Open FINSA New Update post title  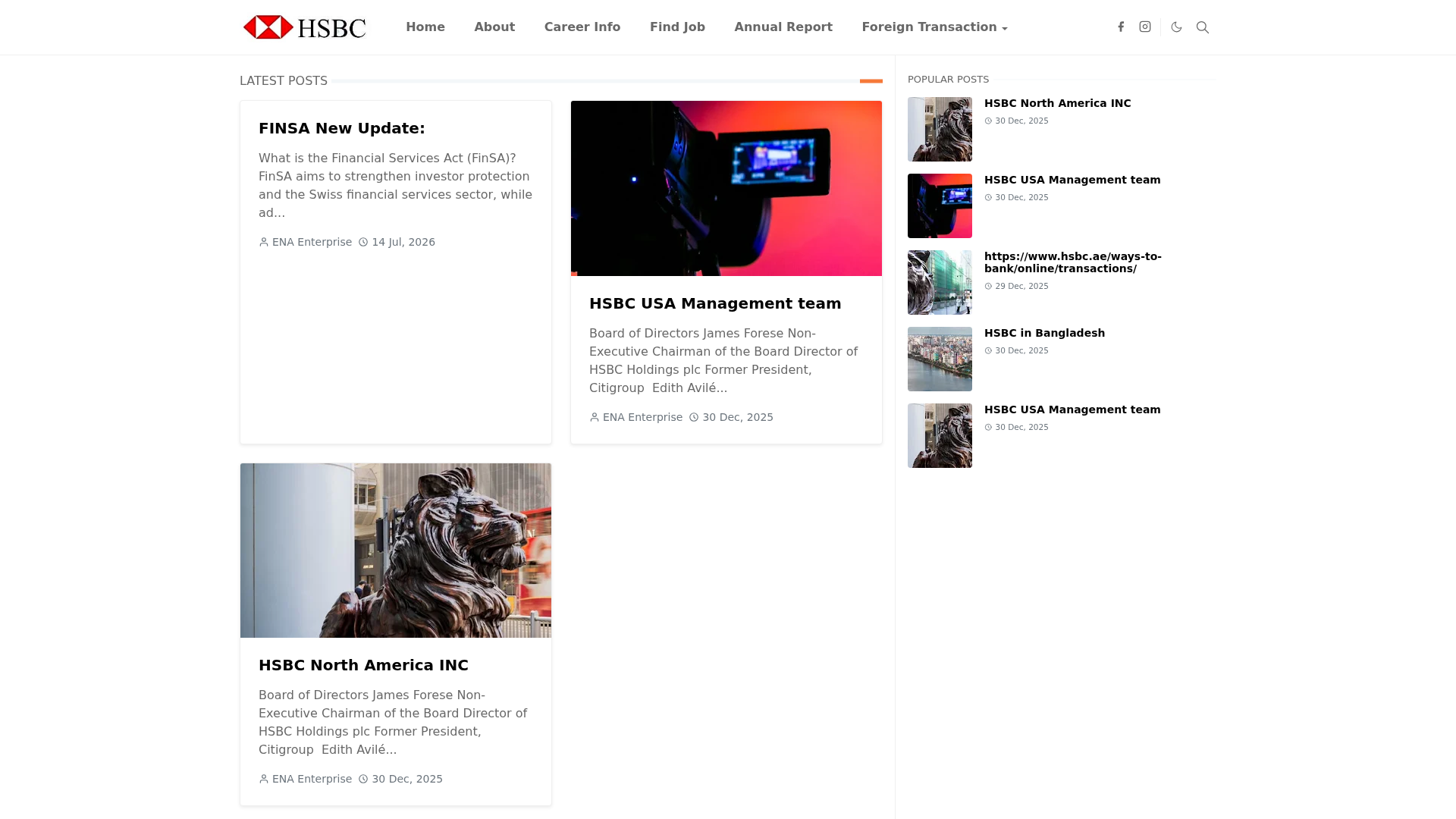click(x=342, y=128)
